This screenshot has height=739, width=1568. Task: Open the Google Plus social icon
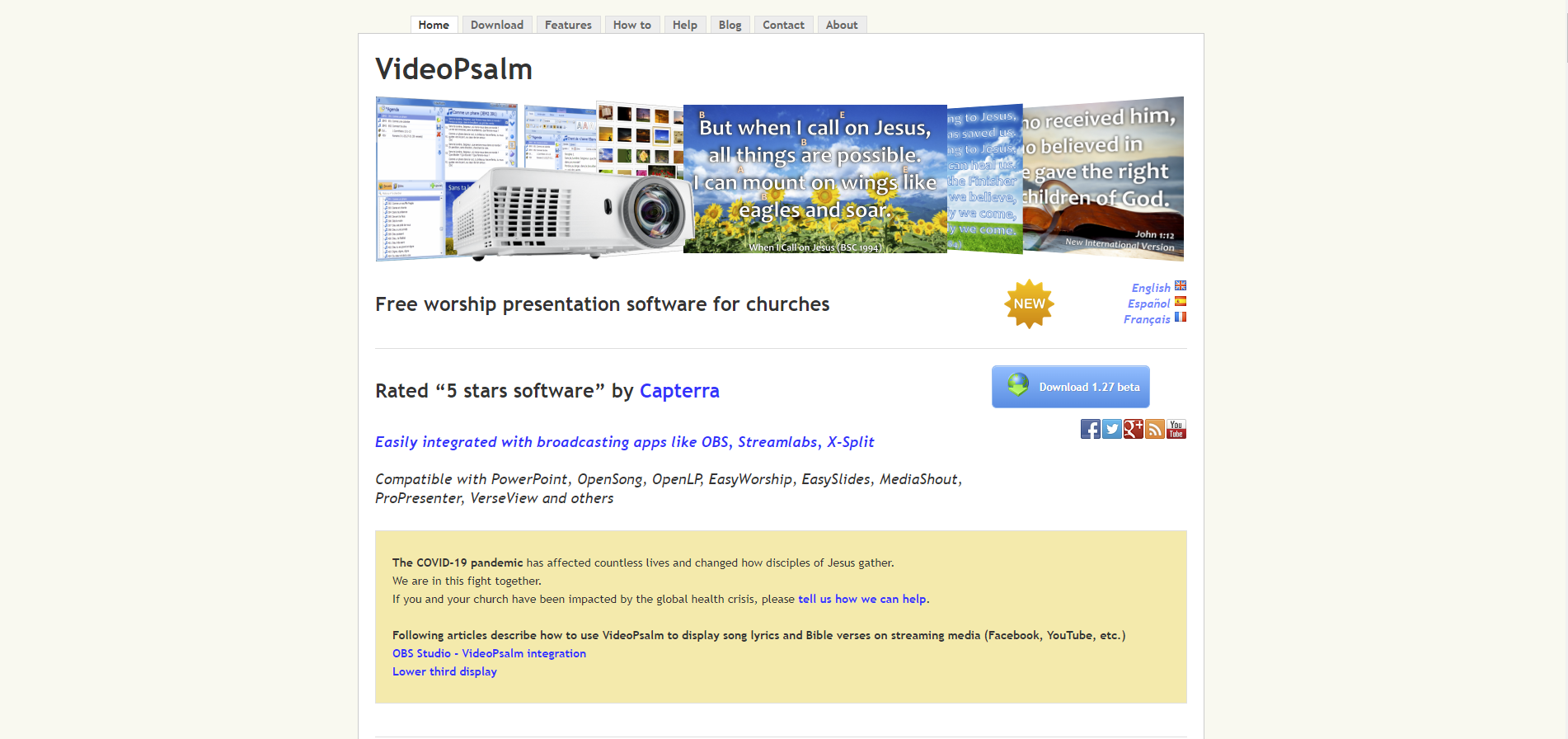point(1133,429)
